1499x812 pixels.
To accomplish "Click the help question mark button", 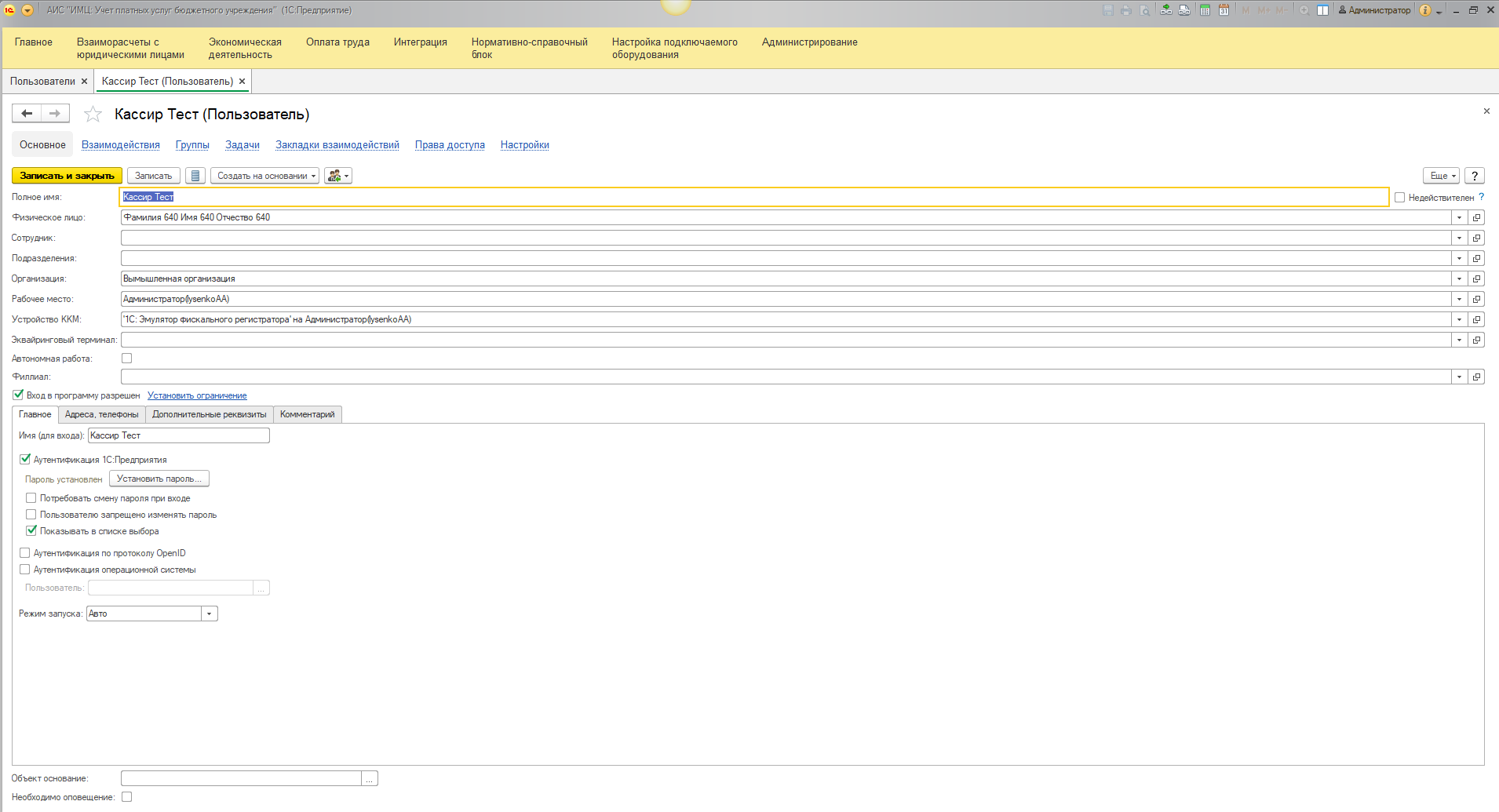I will coord(1475,176).
